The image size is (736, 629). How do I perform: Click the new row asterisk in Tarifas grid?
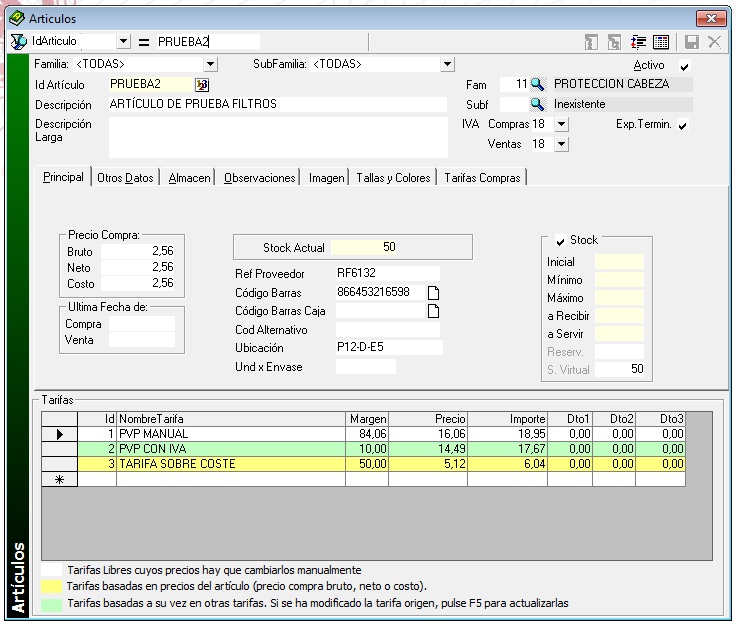59,479
